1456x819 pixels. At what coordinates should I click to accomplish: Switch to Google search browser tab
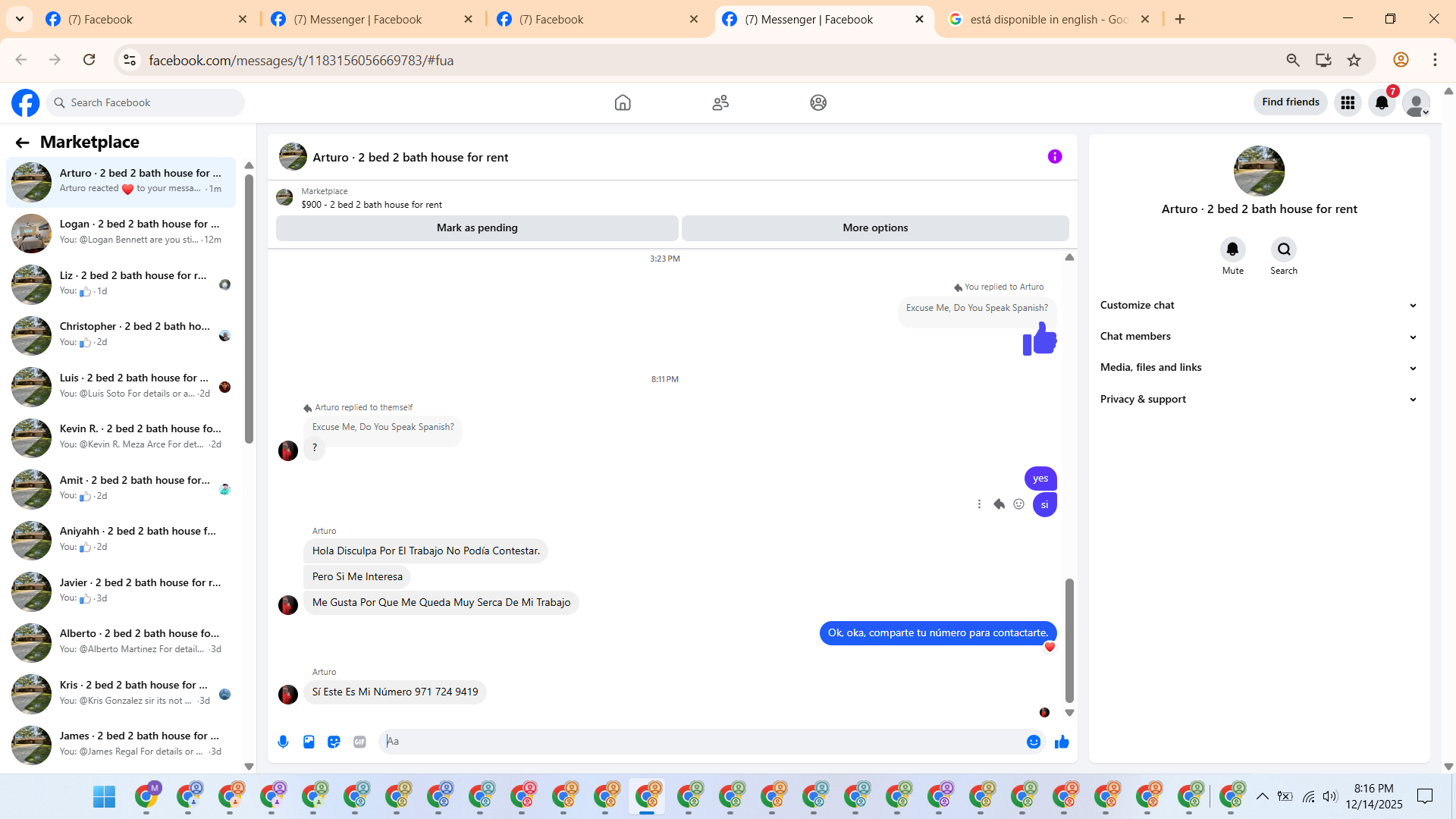[1046, 20]
